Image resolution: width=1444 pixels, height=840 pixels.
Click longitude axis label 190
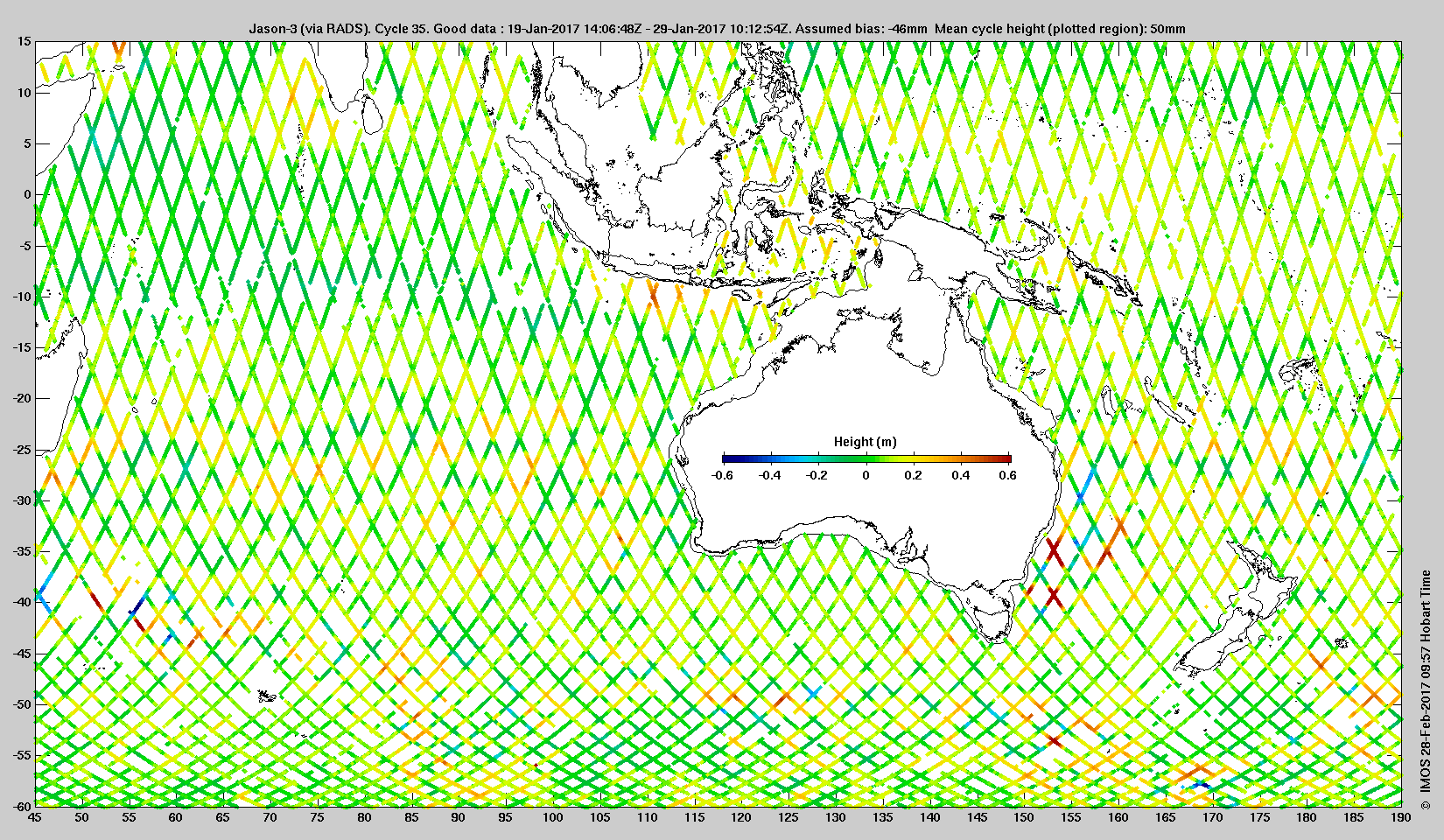pyautogui.click(x=1401, y=817)
